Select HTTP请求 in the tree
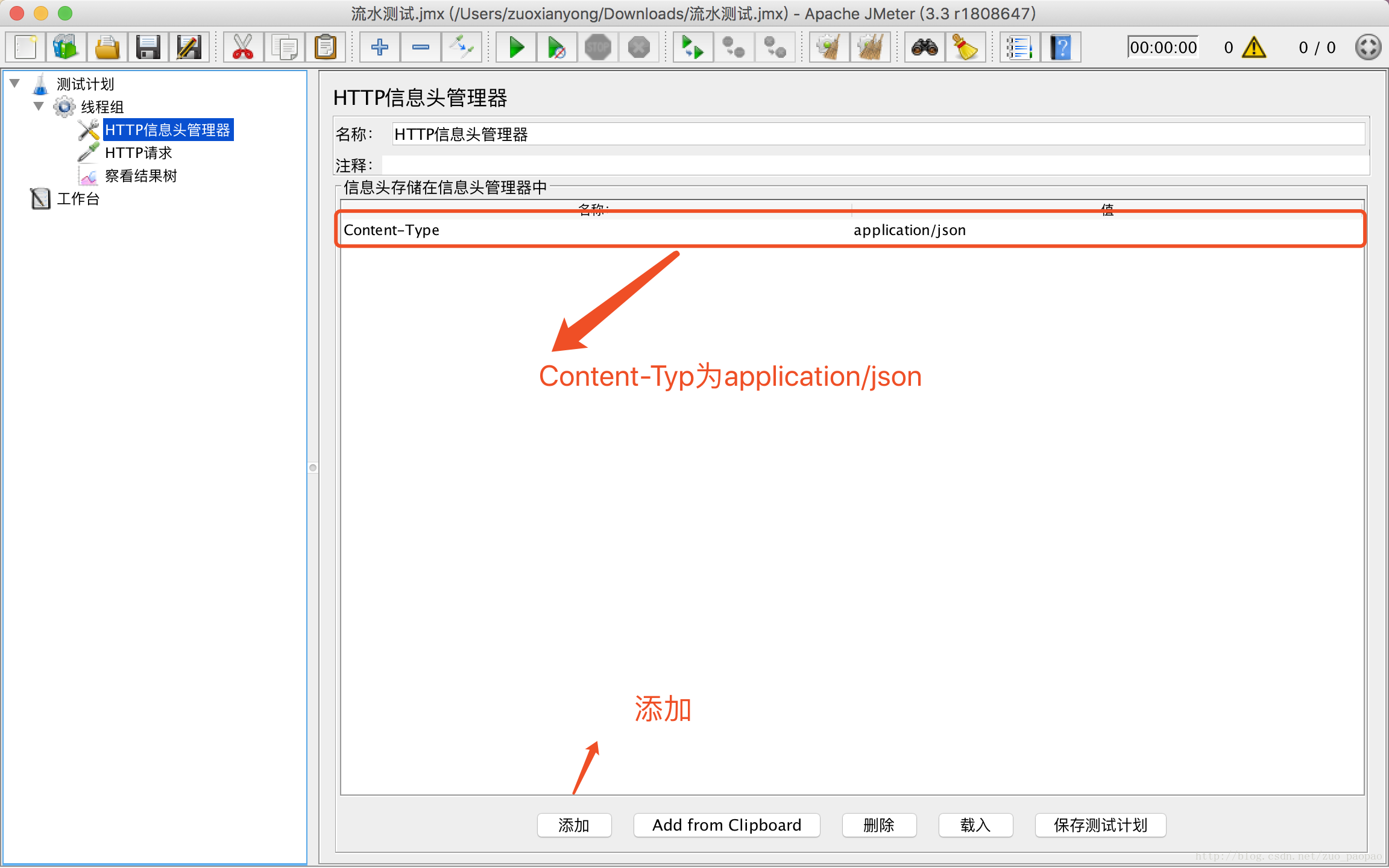Screen dimensions: 1389x868 coord(138,153)
